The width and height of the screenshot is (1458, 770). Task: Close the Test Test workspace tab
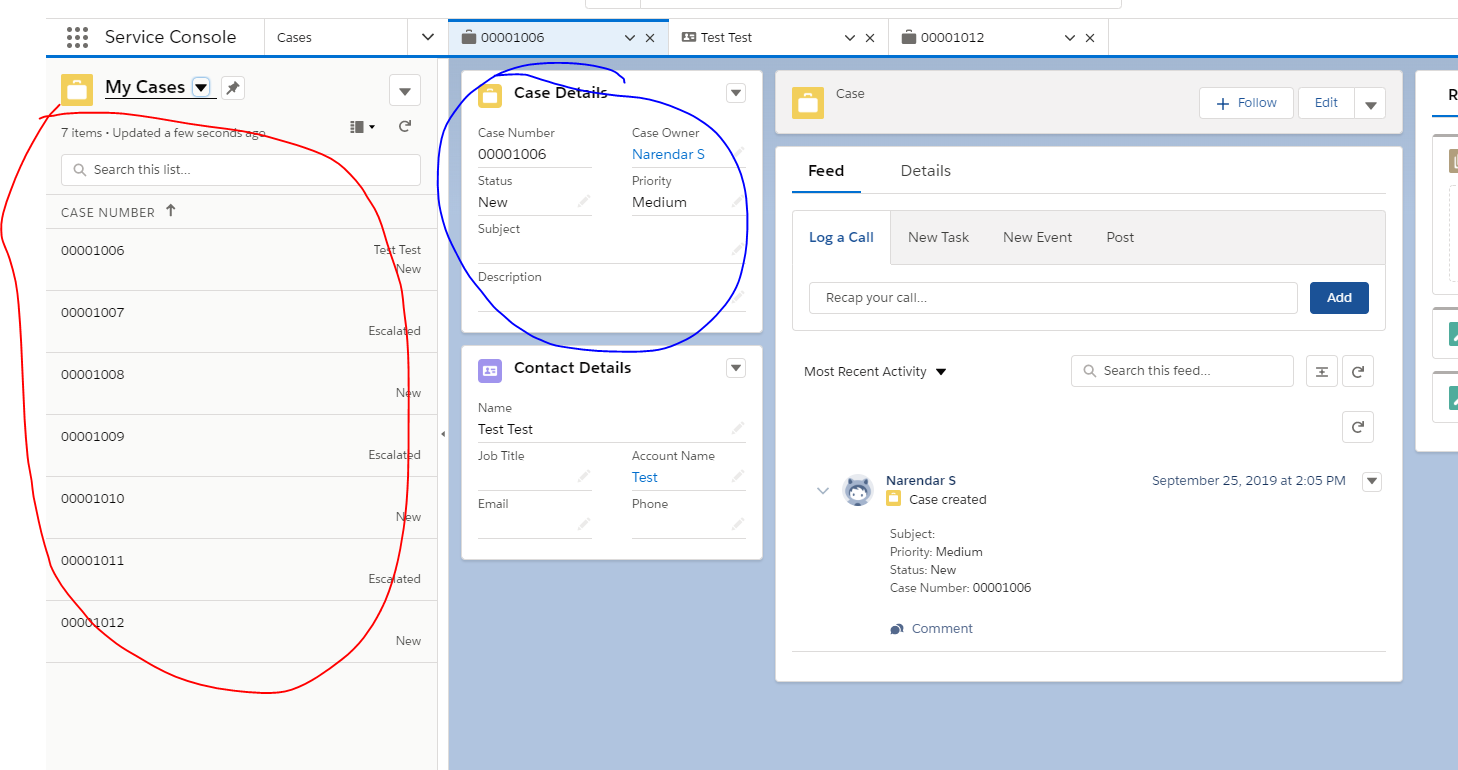870,38
